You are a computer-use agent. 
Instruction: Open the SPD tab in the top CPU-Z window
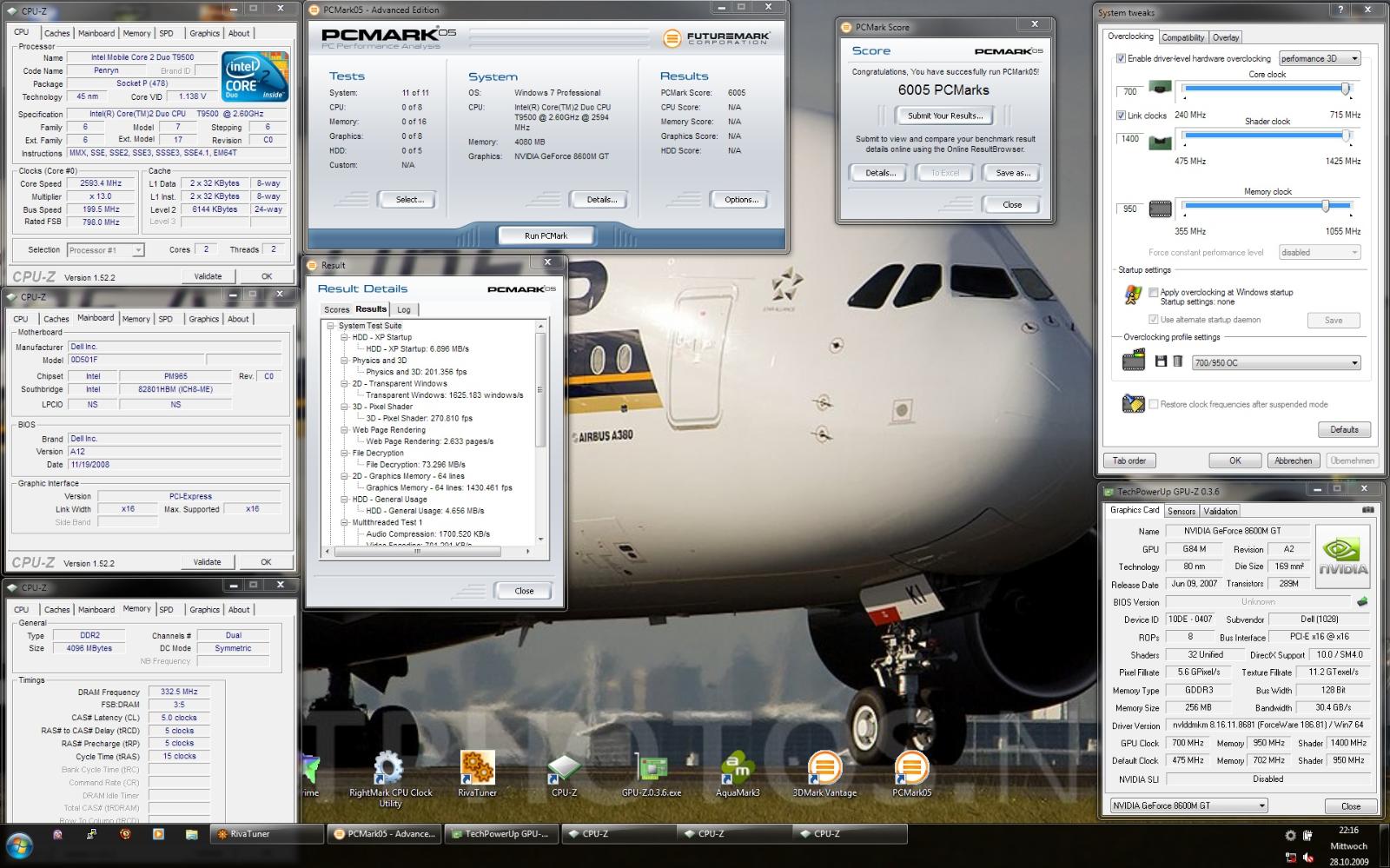coord(166,33)
